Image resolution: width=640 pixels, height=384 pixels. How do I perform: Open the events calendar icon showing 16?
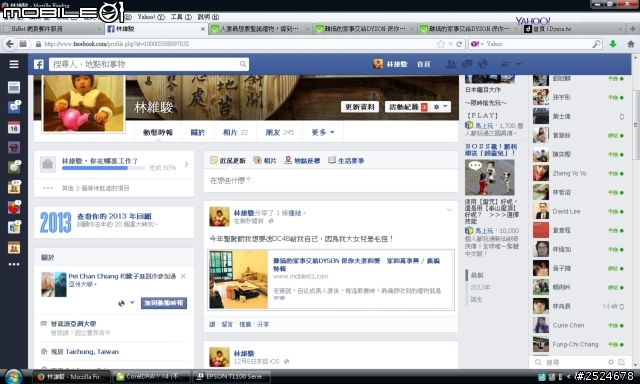14,127
